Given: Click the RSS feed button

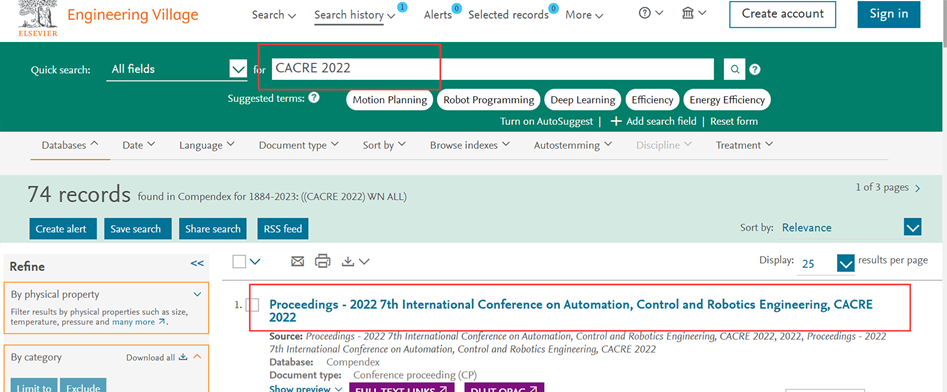Looking at the screenshot, I should click(283, 229).
